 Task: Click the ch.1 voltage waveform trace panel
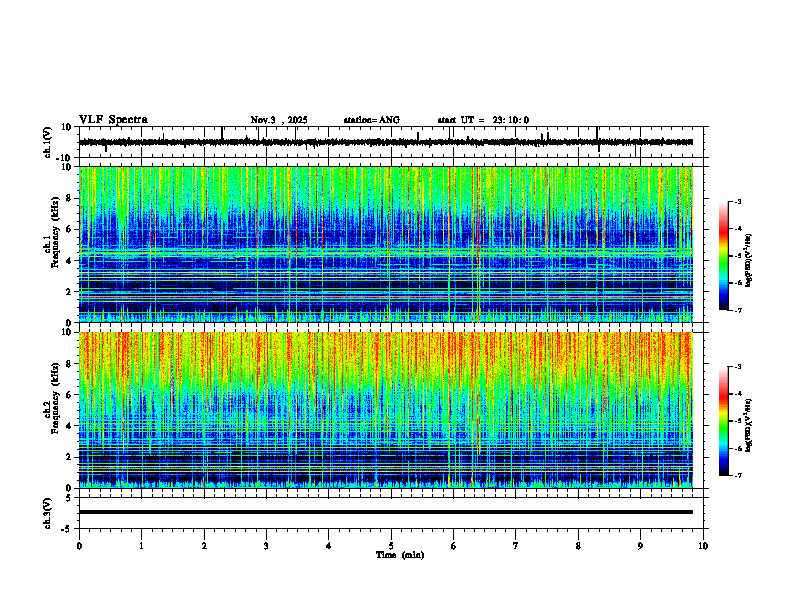coord(393,142)
